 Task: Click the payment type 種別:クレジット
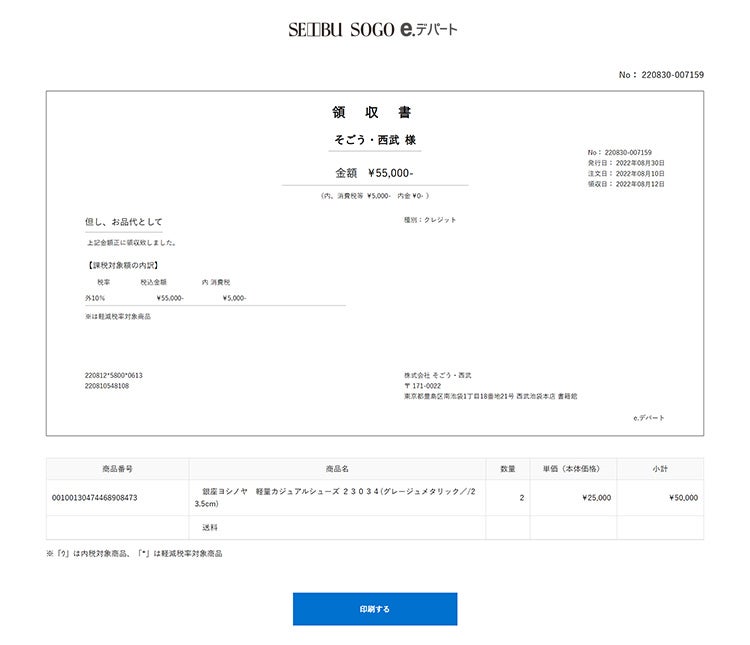430,220
